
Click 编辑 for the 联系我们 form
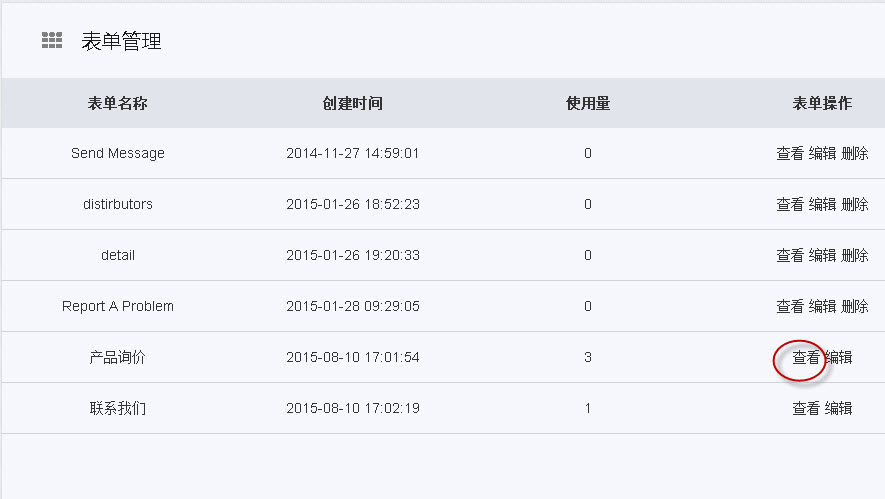pyautogui.click(x=839, y=409)
